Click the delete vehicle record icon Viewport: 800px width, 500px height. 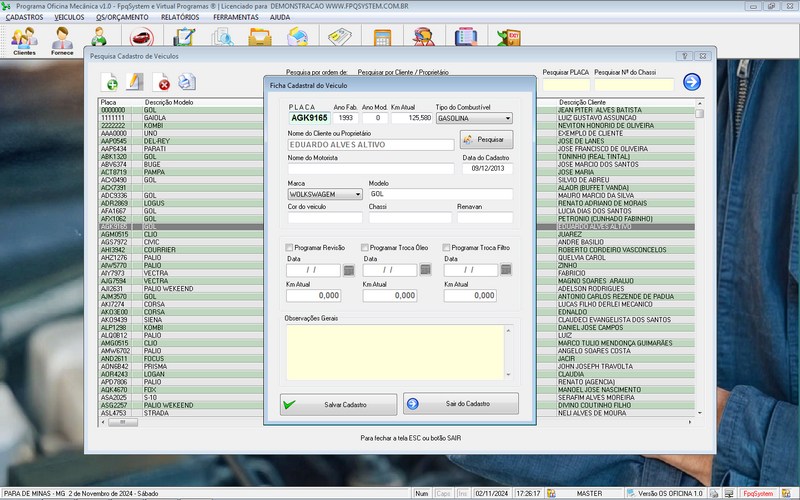(162, 82)
